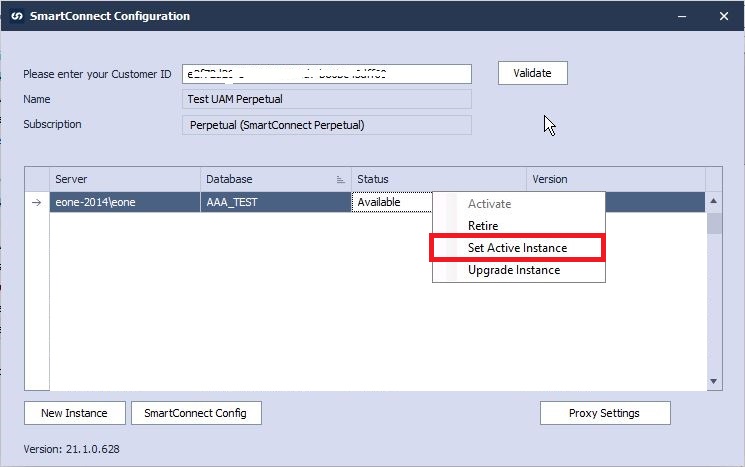Open SmartConnect Config
Screen dimensions: 745x467
point(196,413)
